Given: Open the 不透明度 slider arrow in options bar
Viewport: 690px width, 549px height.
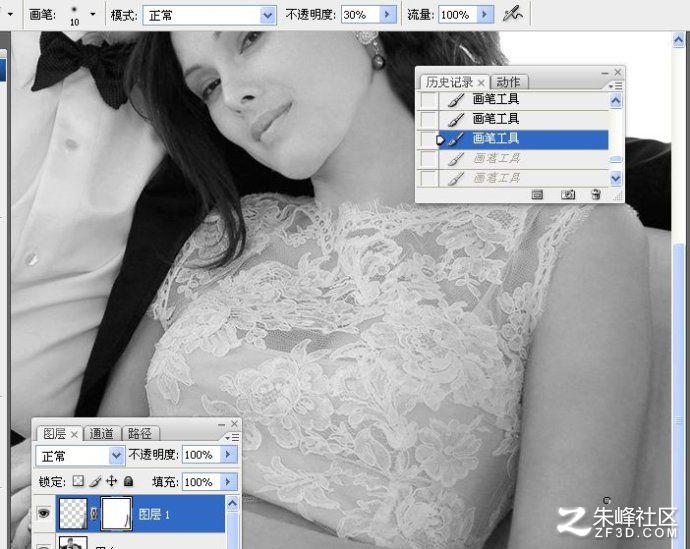Looking at the screenshot, I should click(x=387, y=15).
